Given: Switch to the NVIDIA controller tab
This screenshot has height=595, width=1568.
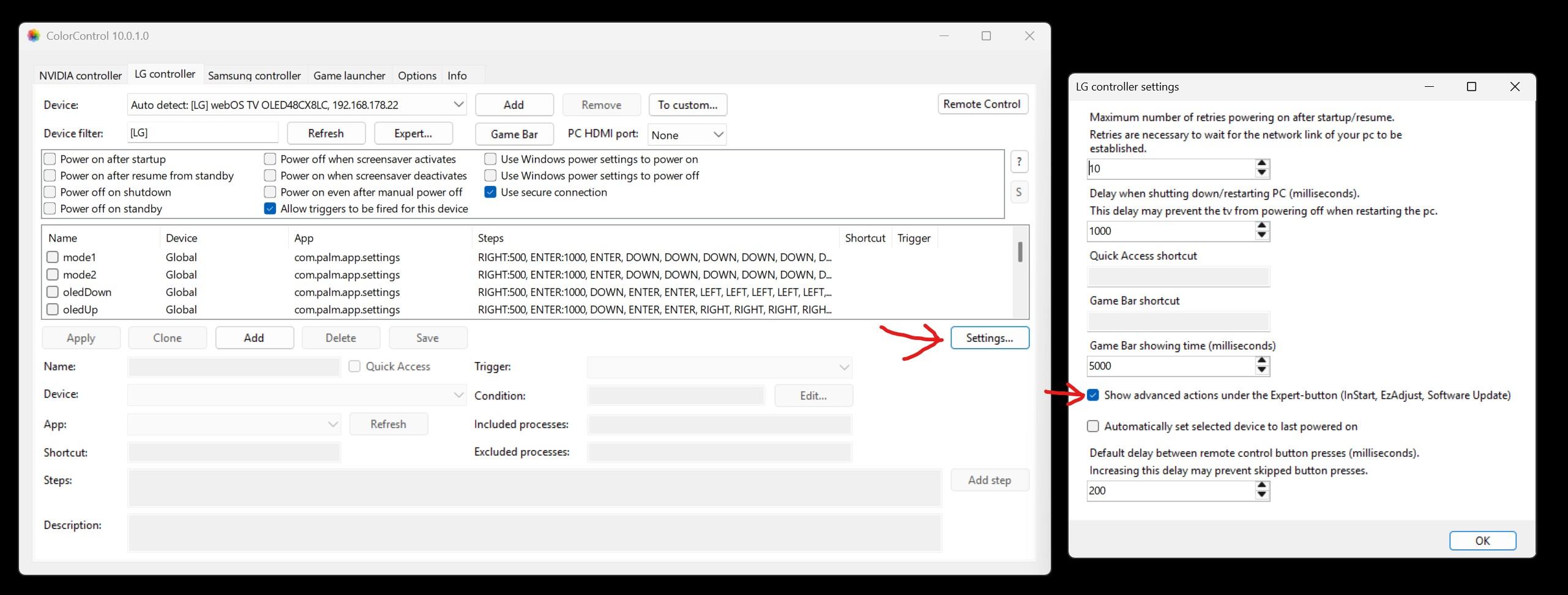Looking at the screenshot, I should (x=81, y=76).
